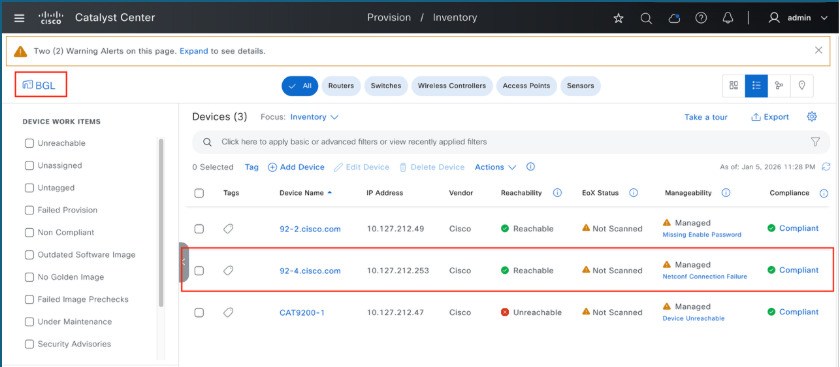Click the sidebar vertical scrollbar
The height and width of the screenshot is (367, 840).
pyautogui.click(x=161, y=222)
